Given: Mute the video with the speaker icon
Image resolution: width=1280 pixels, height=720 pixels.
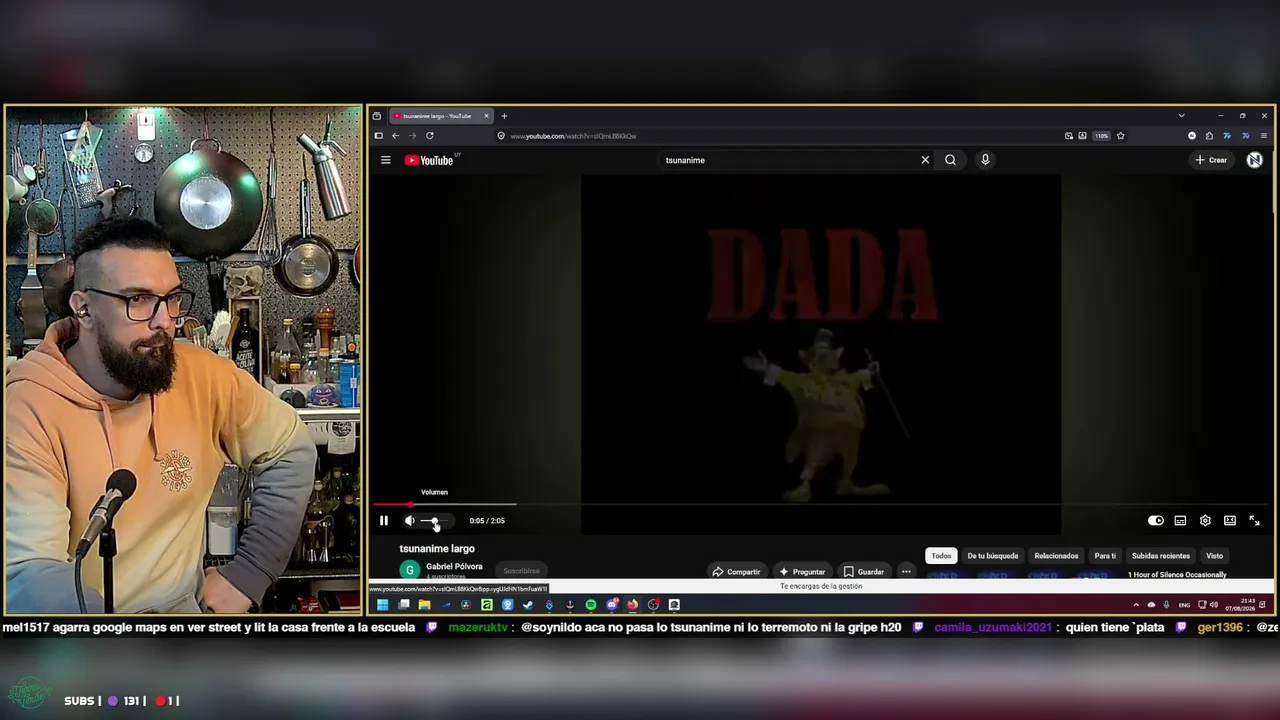Looking at the screenshot, I should 409,521.
